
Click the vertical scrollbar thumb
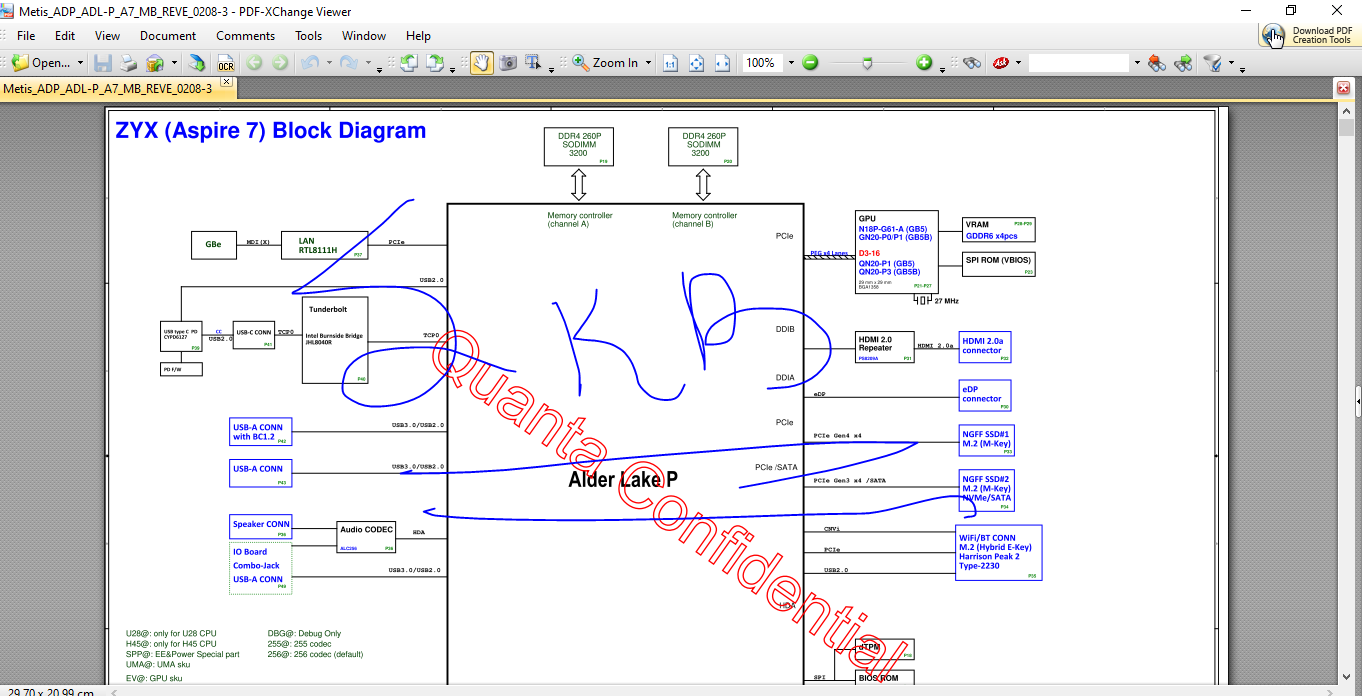(x=1345, y=128)
